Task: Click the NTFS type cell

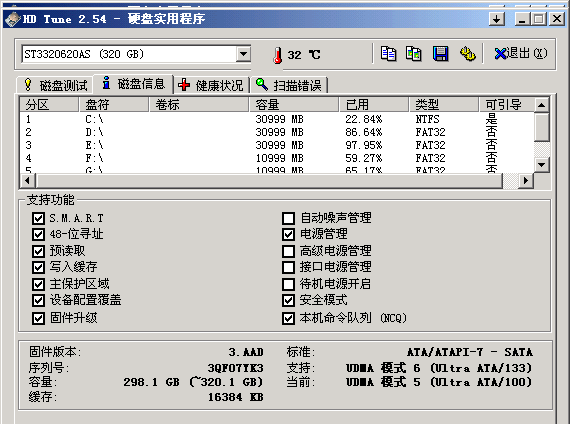Action: pos(427,119)
